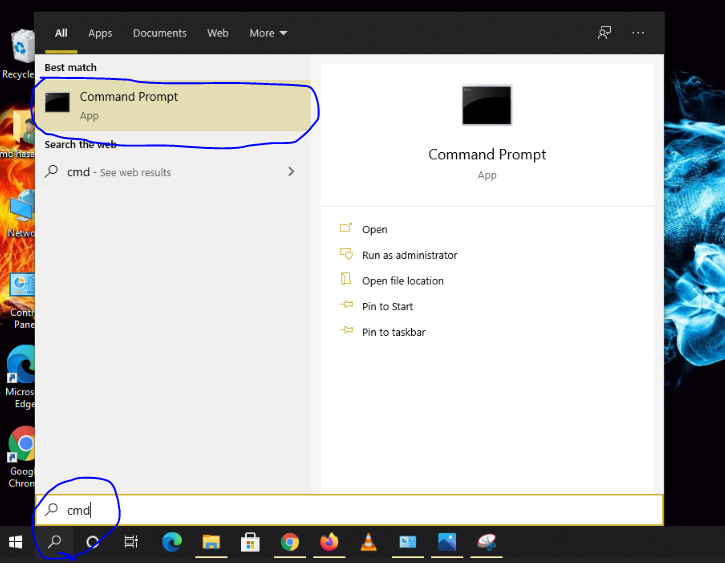
Task: Expand the More filter dropdown
Action: pos(268,33)
